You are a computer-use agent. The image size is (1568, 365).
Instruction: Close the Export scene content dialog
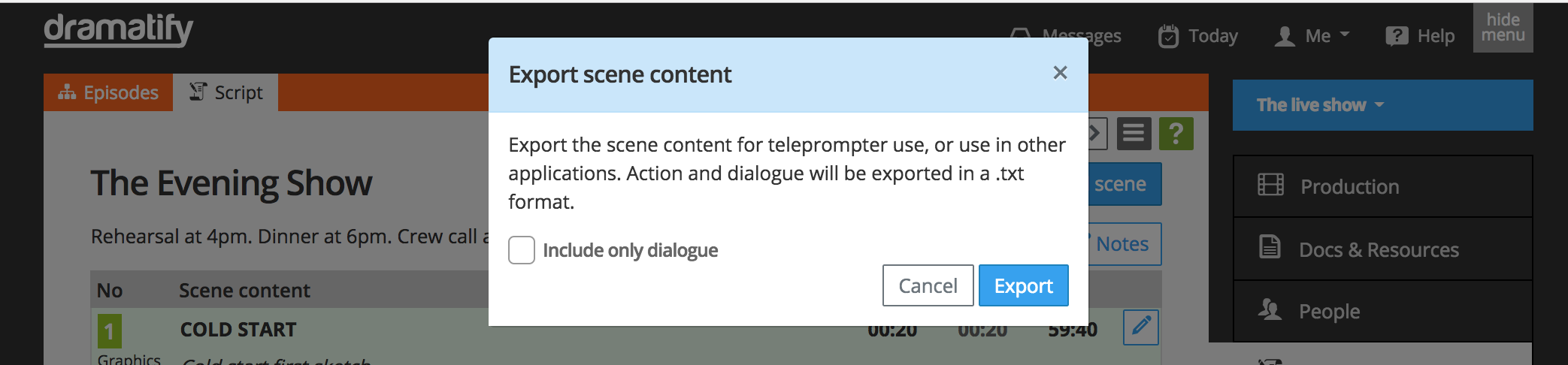coord(1060,73)
